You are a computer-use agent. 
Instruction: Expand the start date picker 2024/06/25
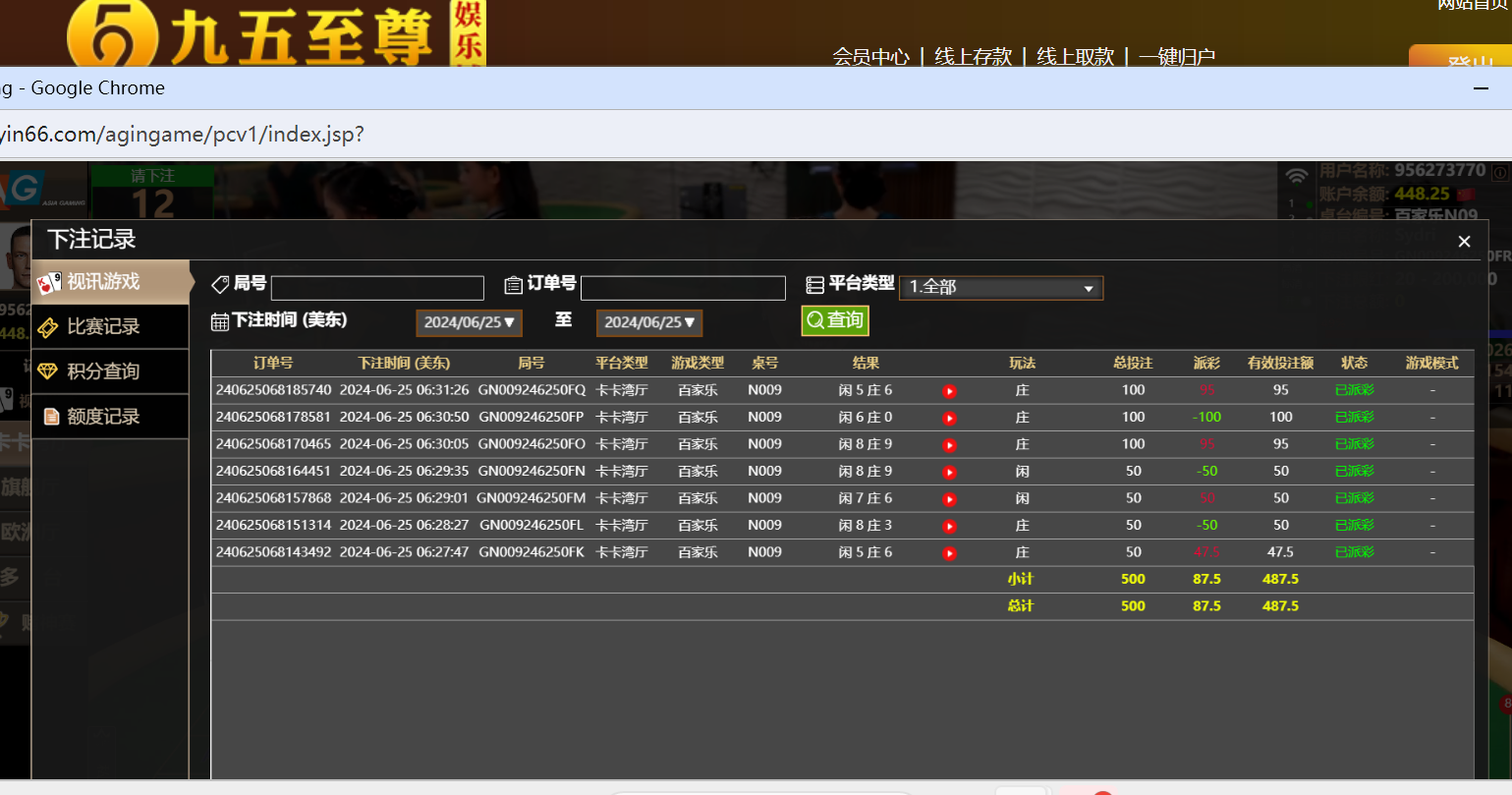(x=469, y=322)
